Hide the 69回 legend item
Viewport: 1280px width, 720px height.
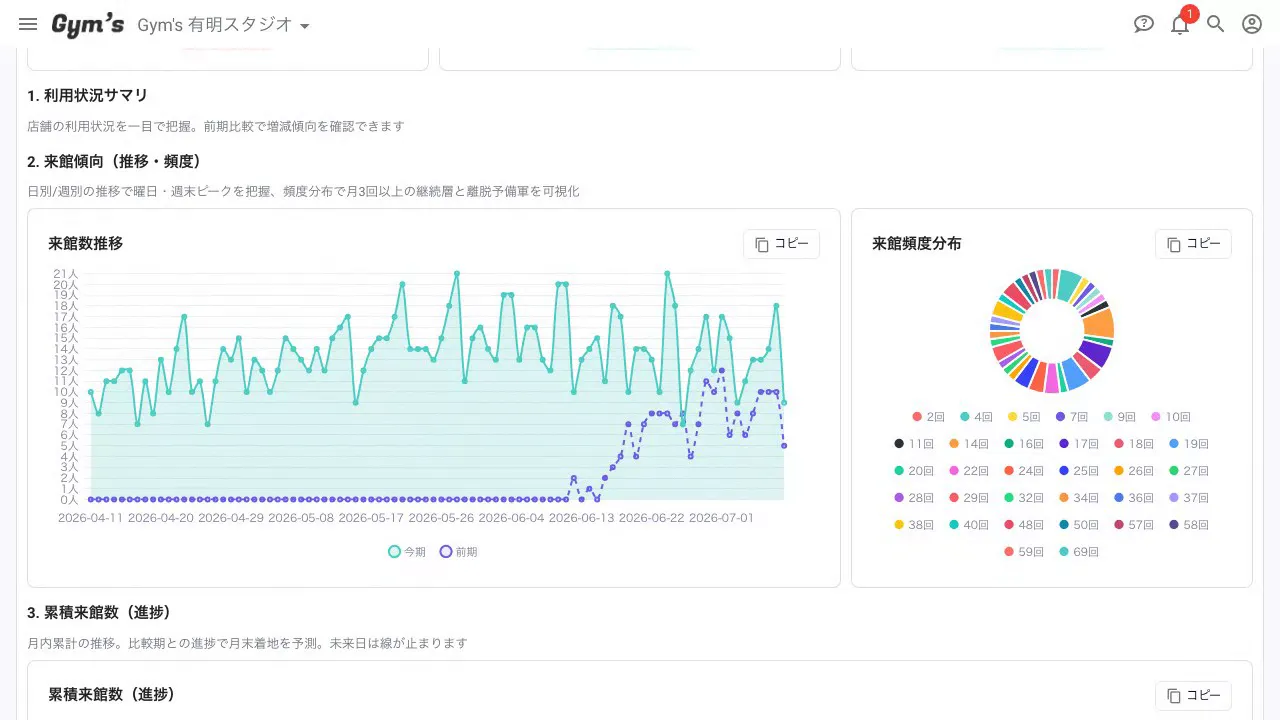(1079, 552)
